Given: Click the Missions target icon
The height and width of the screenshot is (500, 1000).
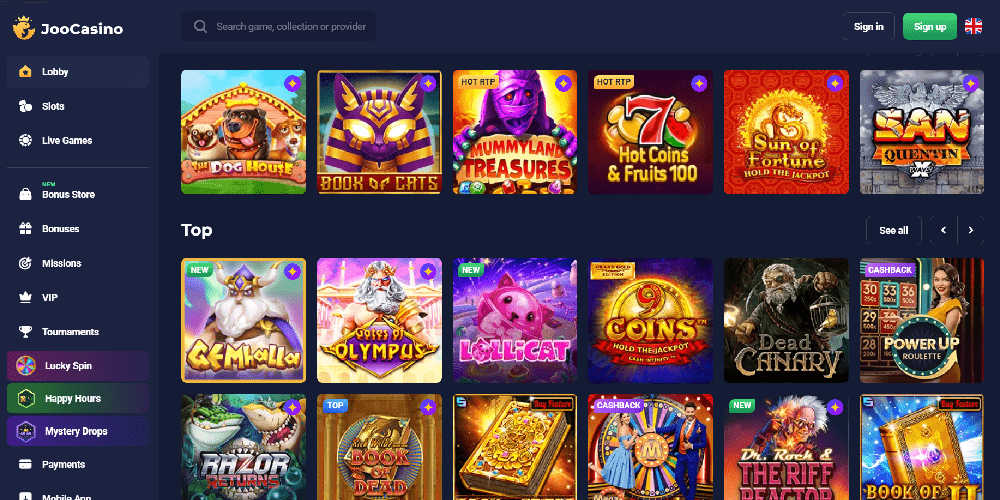Looking at the screenshot, I should tap(26, 263).
